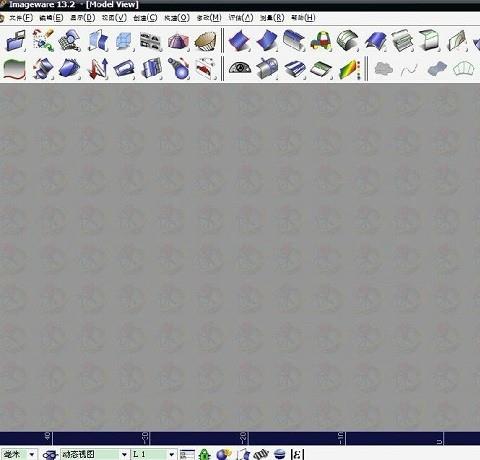Click the rainbow color deviation map icon

point(350,69)
